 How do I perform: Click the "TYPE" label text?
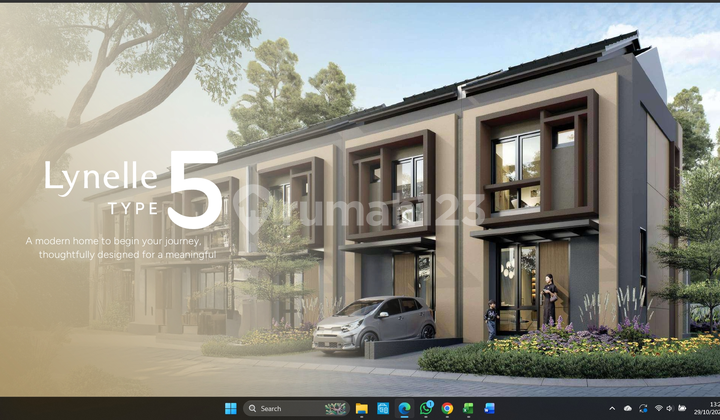pyautogui.click(x=134, y=209)
